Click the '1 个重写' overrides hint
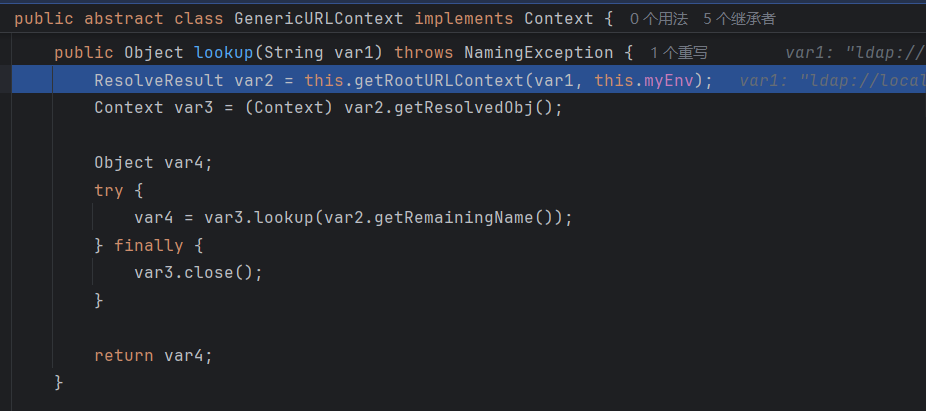The image size is (926, 411). [x=679, y=52]
